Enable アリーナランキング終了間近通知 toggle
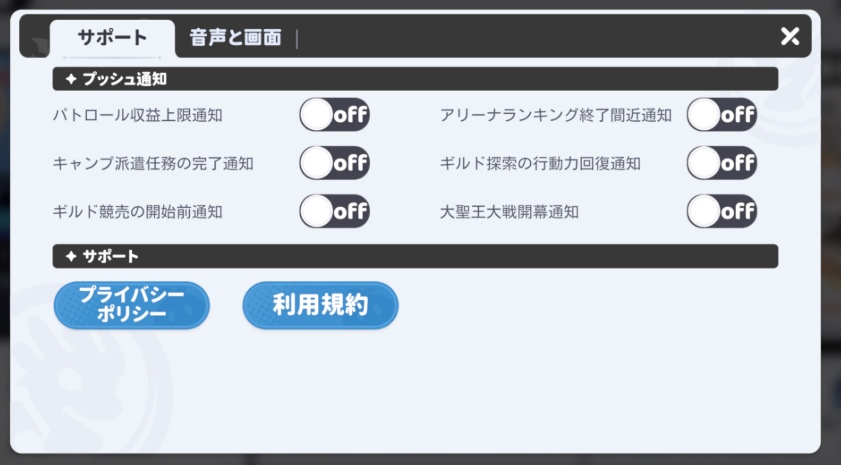This screenshot has height=465, width=841. coord(721,115)
